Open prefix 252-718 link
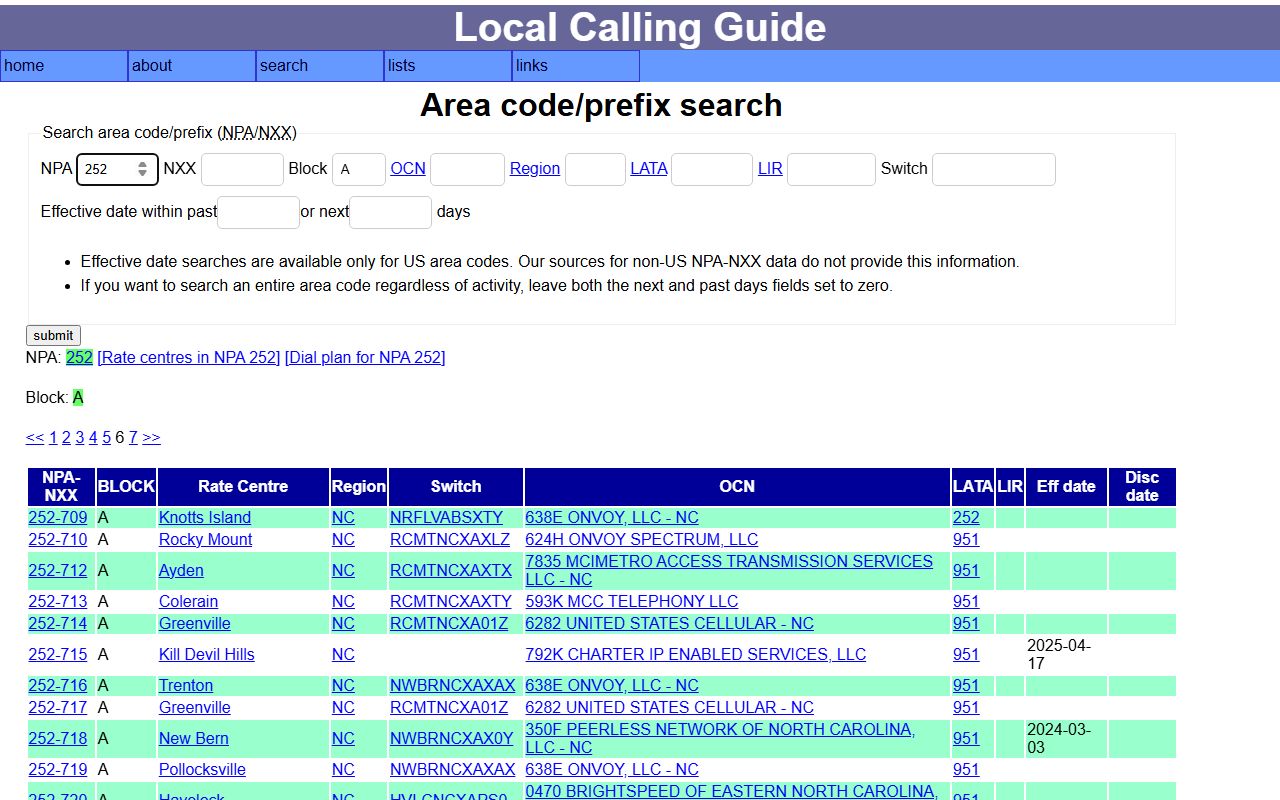The image size is (1280, 800). 58,739
